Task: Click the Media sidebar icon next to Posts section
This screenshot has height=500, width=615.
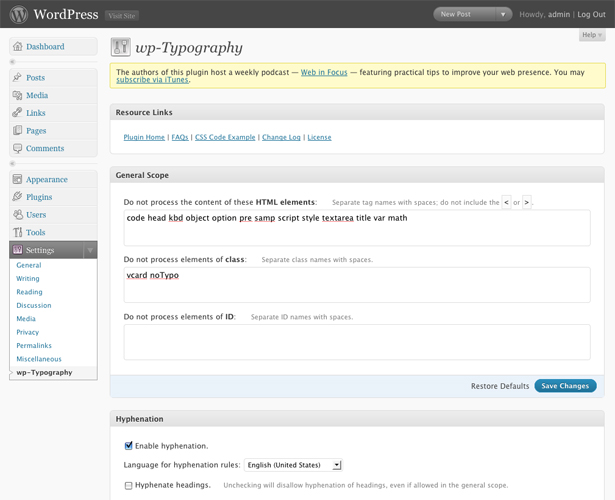Action: [x=17, y=95]
